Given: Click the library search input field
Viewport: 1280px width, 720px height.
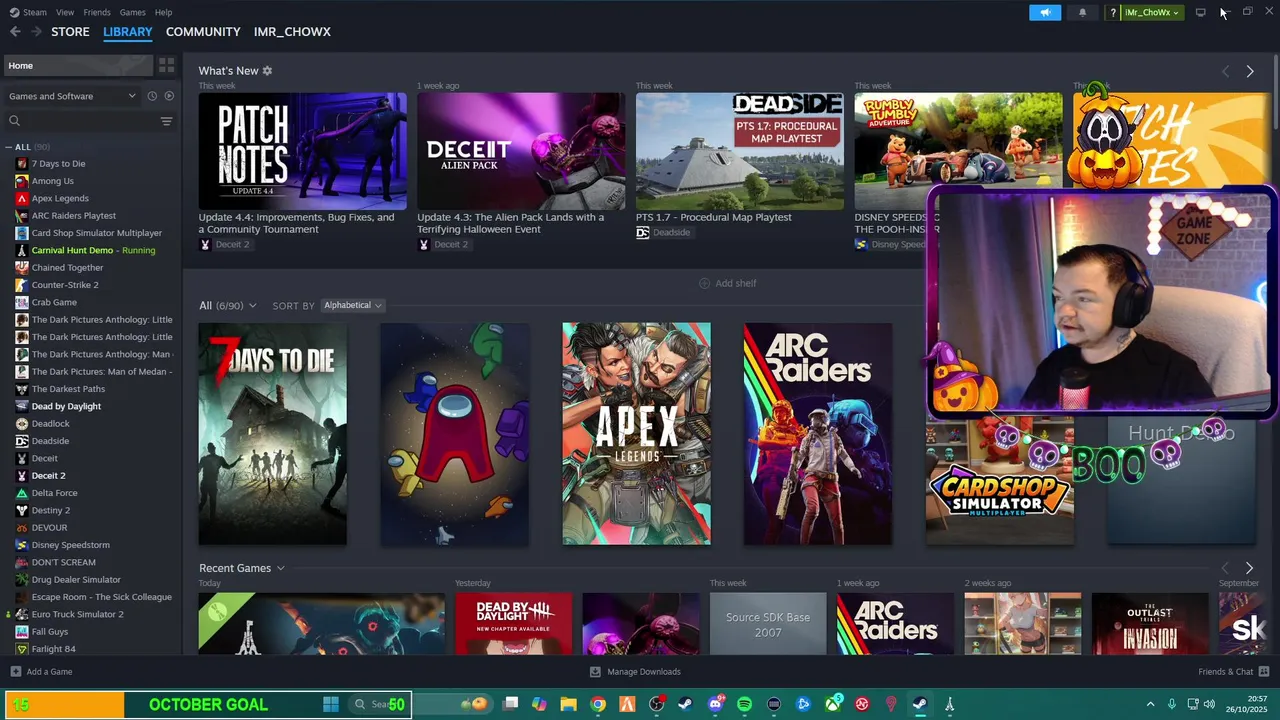Looking at the screenshot, I should [x=88, y=121].
